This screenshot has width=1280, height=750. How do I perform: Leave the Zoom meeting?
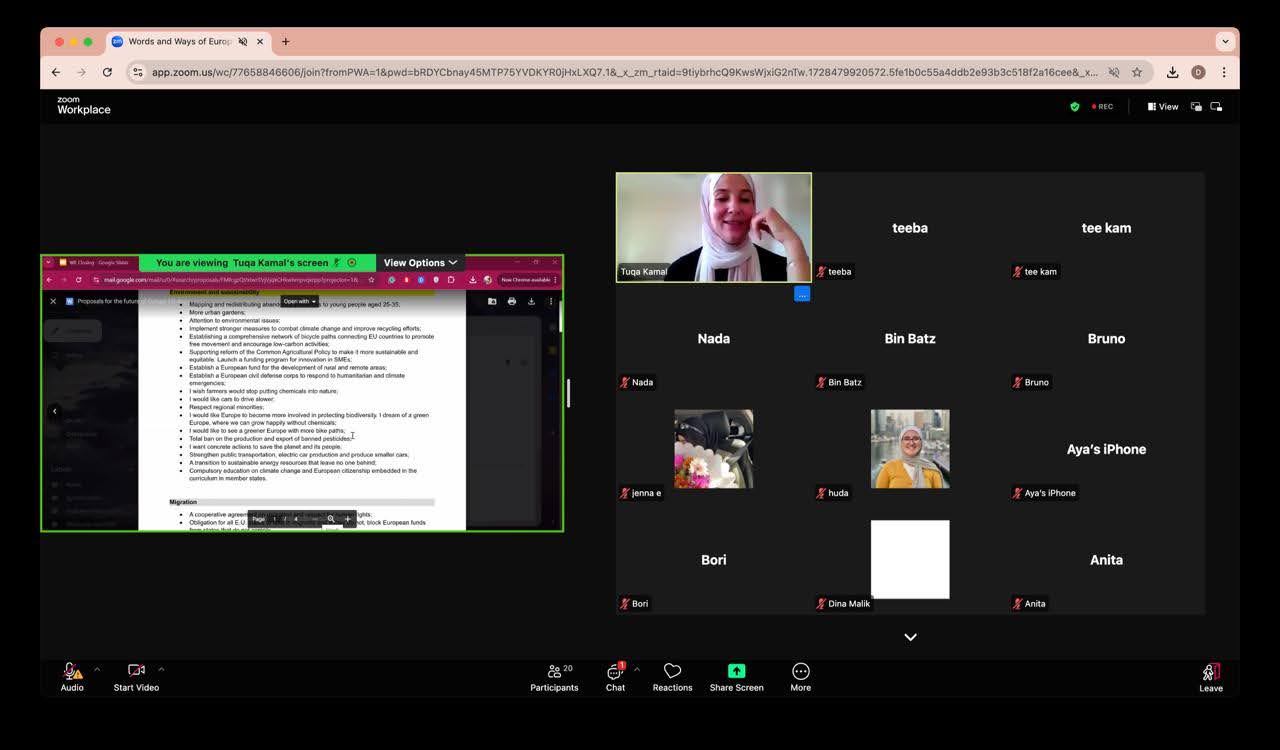click(1210, 677)
